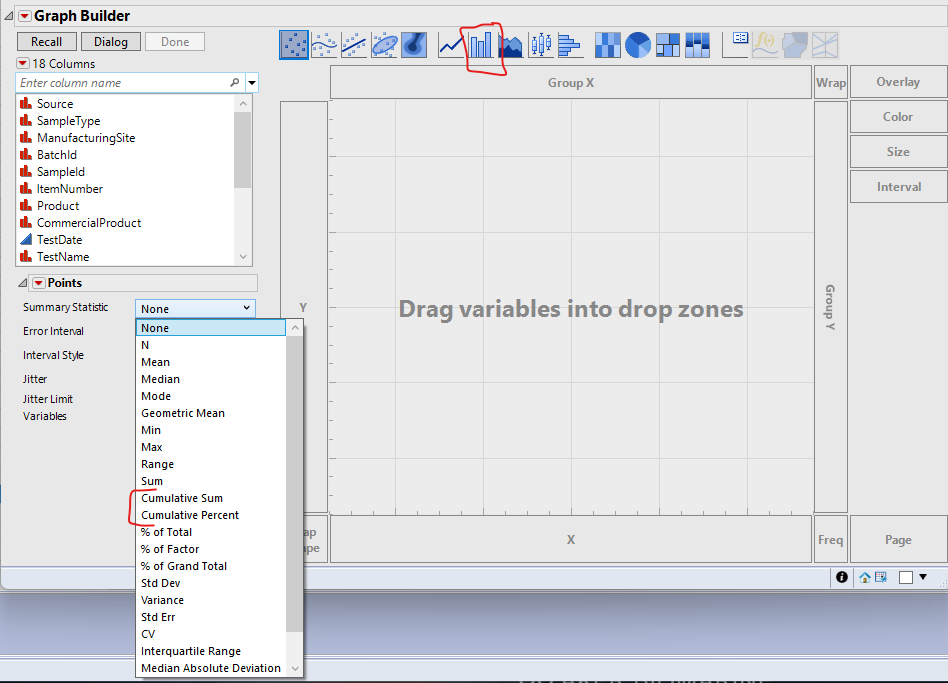Click the Recall button
The height and width of the screenshot is (683, 948).
(x=46, y=41)
